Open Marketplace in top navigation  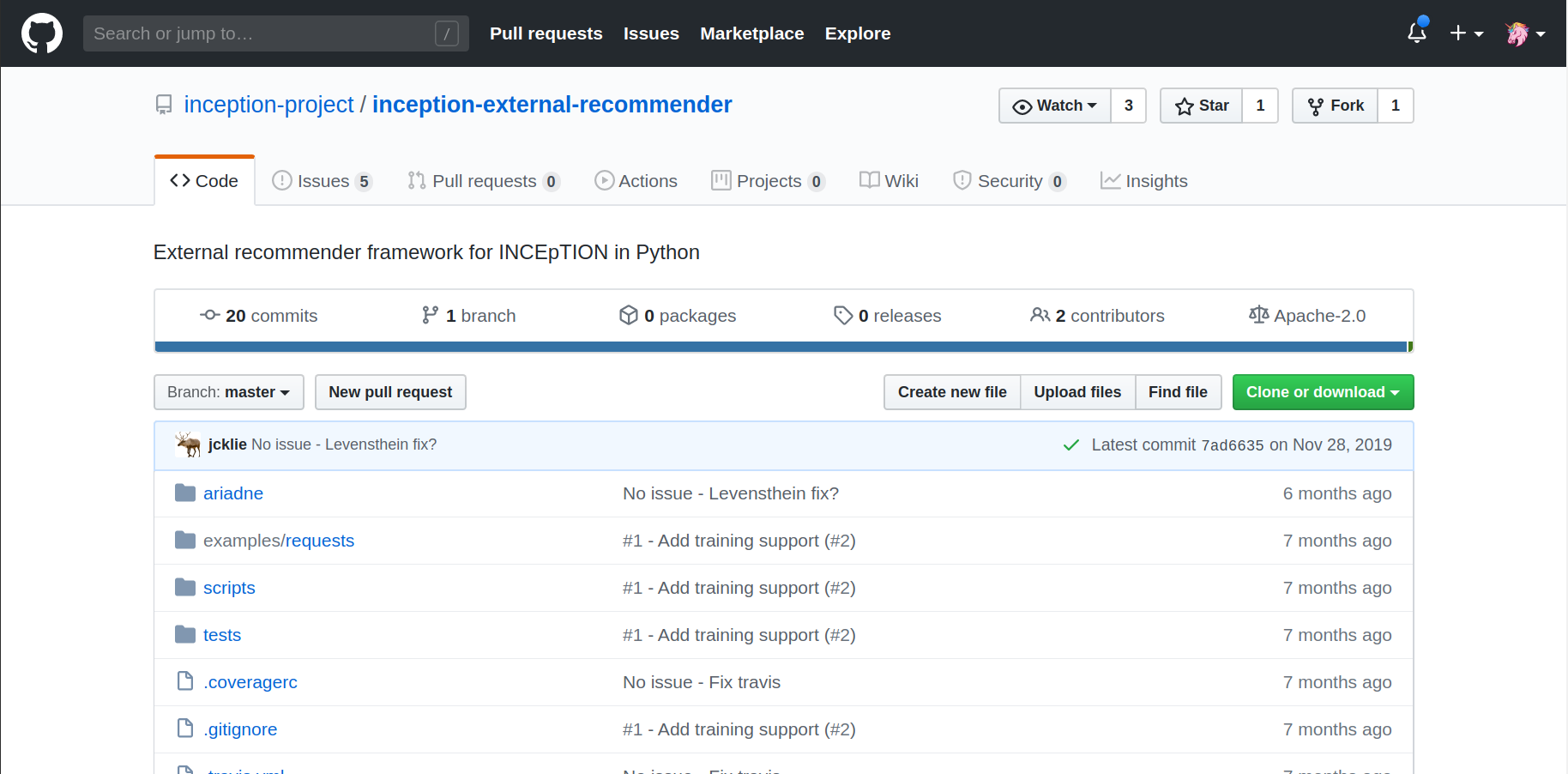point(752,33)
